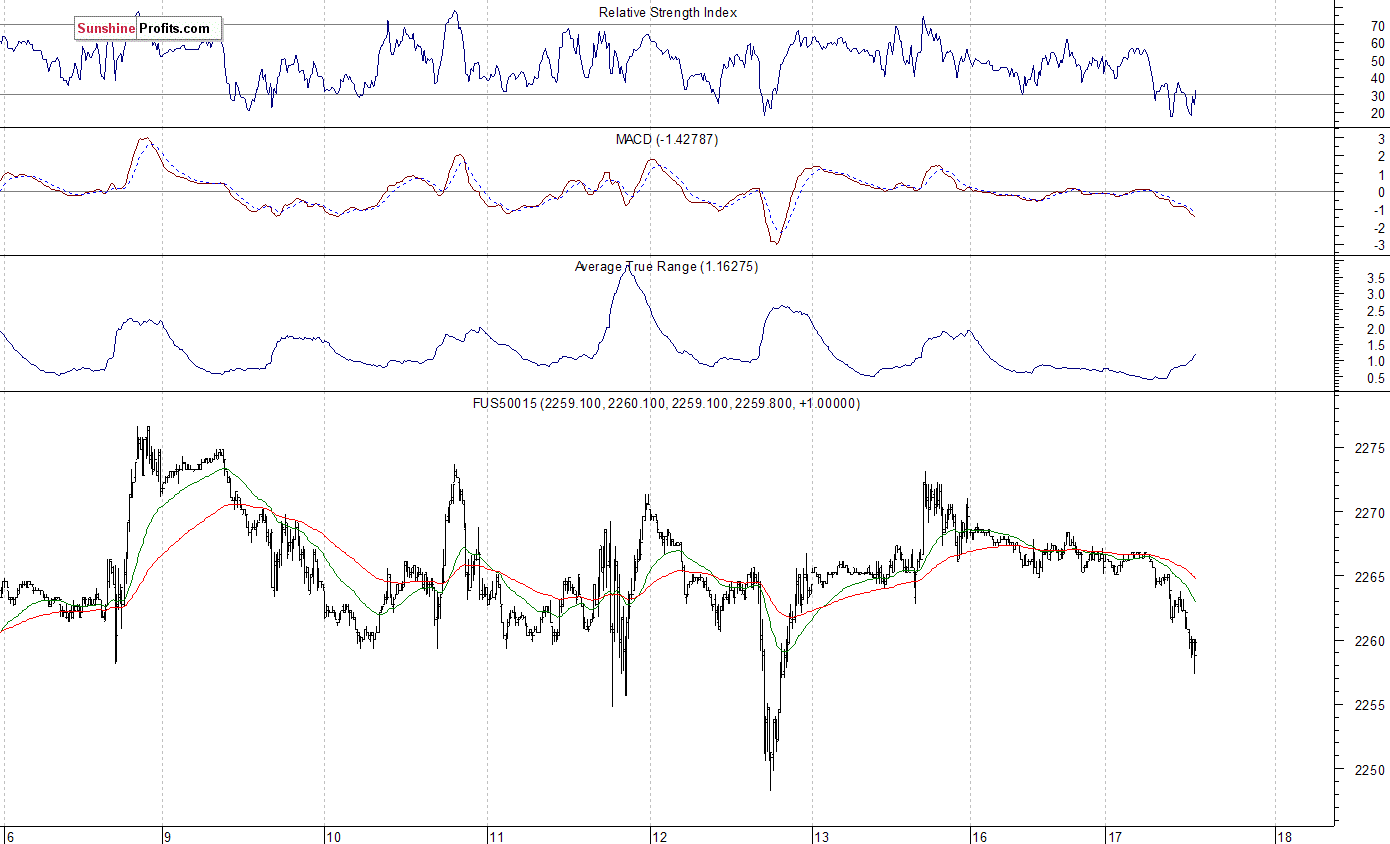Click MACD axis value 3
This screenshot has height=844, width=1390.
pos(1381,139)
